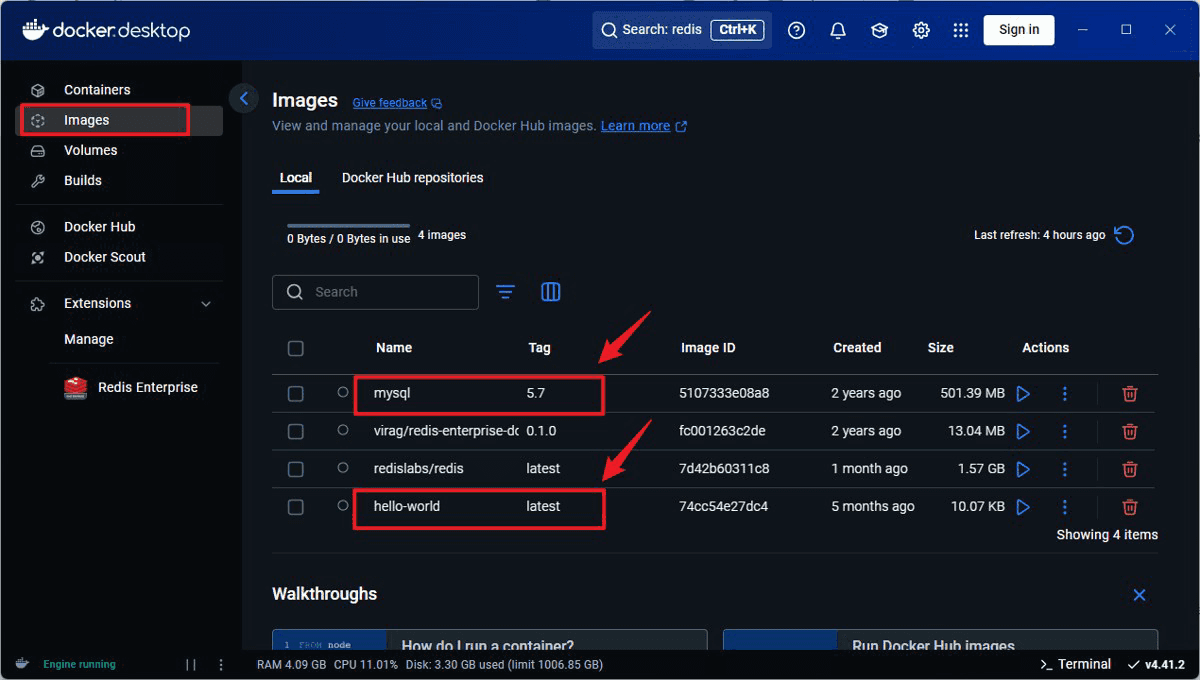Click the Sign in button
Viewport: 1200px width, 680px height.
pos(1018,29)
